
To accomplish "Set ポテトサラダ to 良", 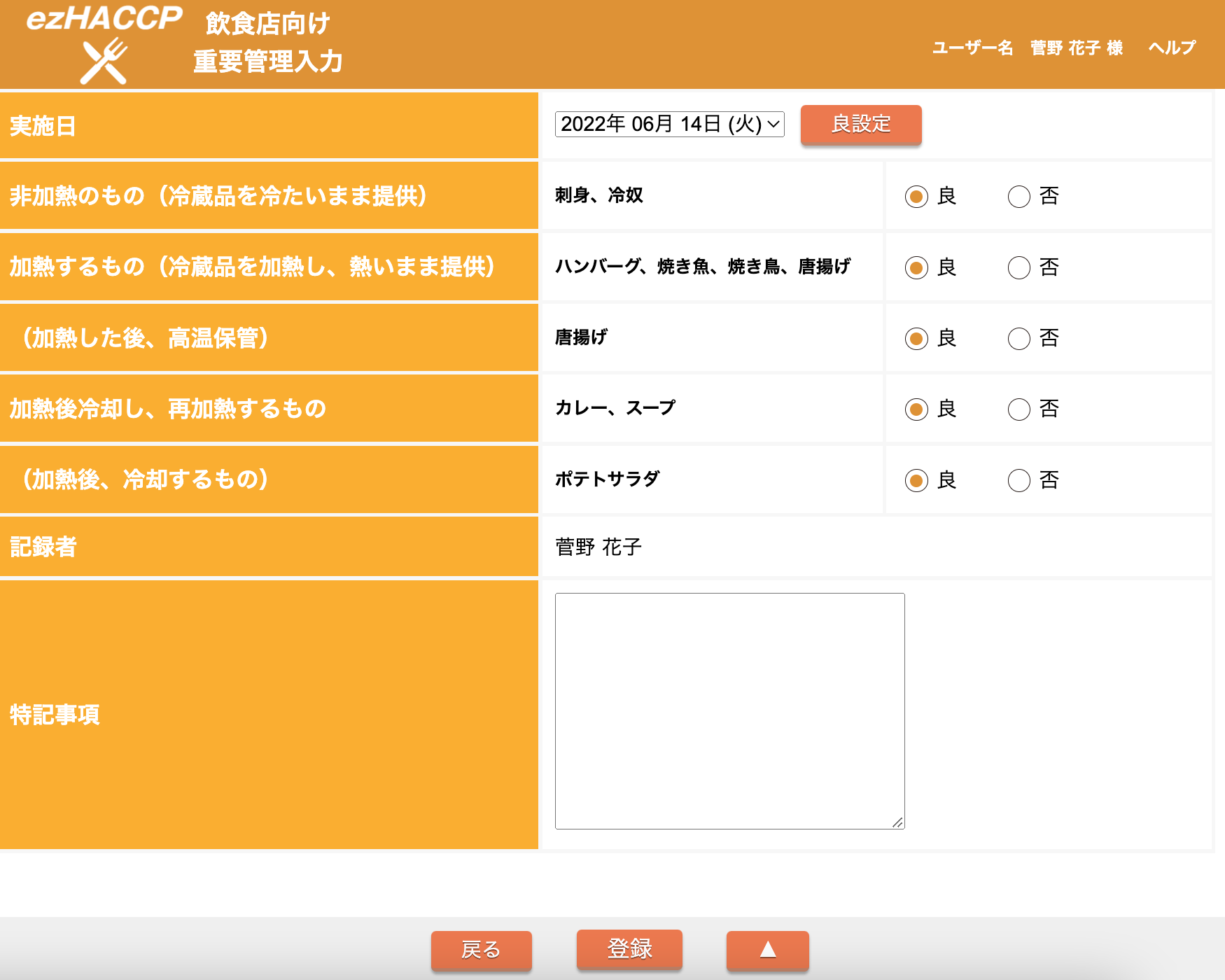I will tap(916, 481).
